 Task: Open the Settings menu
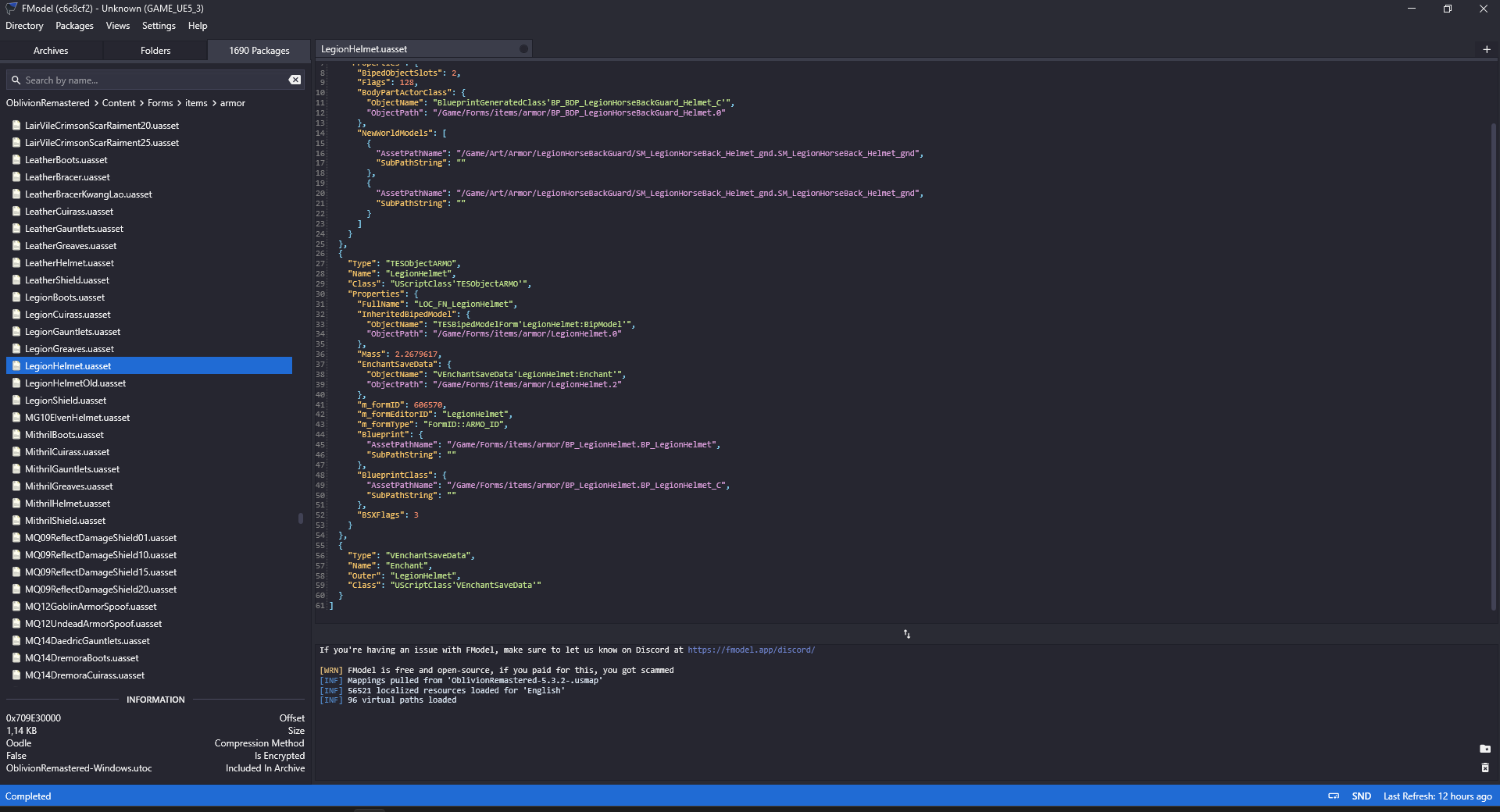click(159, 26)
